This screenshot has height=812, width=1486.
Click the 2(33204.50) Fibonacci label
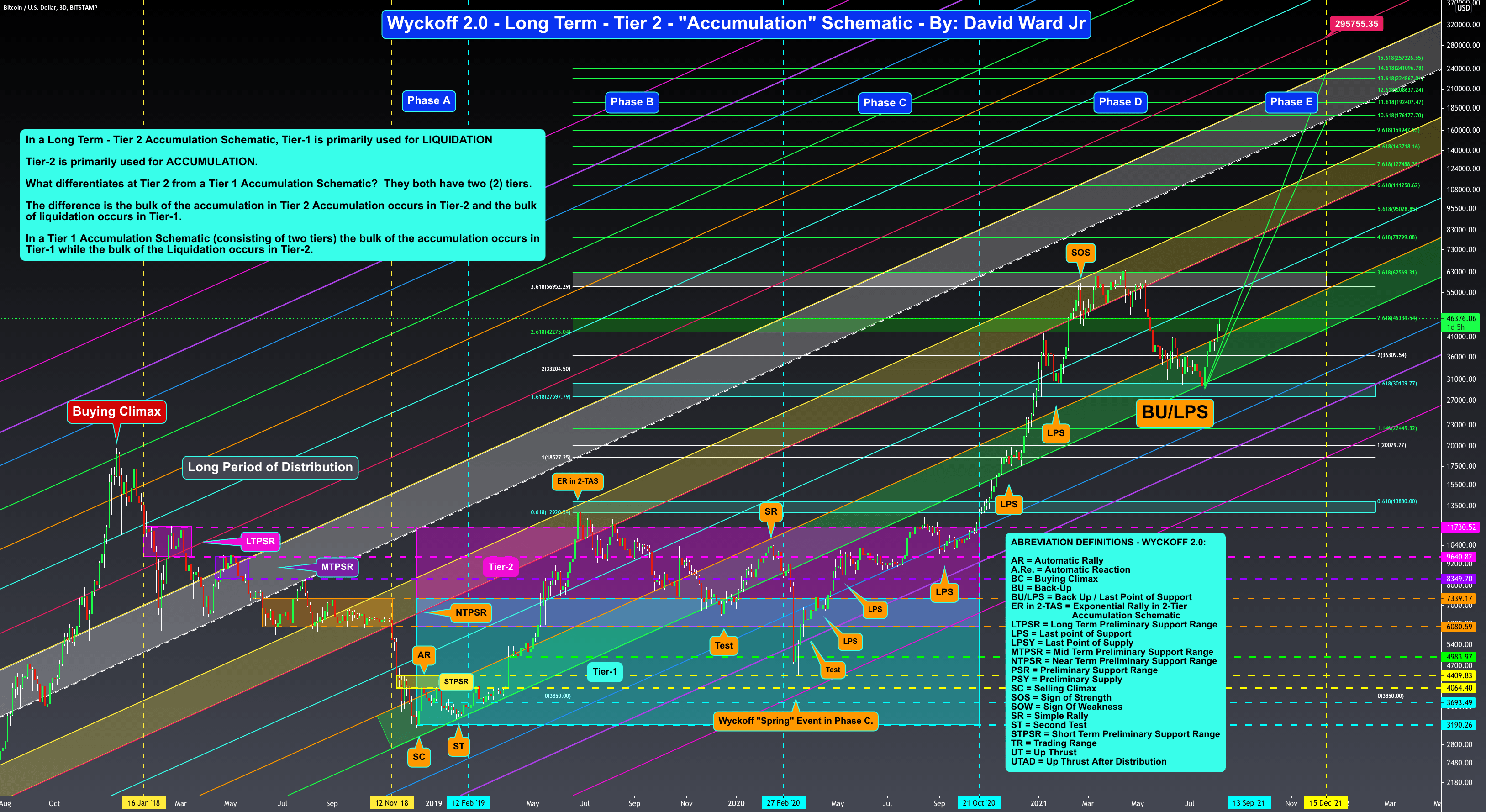click(555, 369)
